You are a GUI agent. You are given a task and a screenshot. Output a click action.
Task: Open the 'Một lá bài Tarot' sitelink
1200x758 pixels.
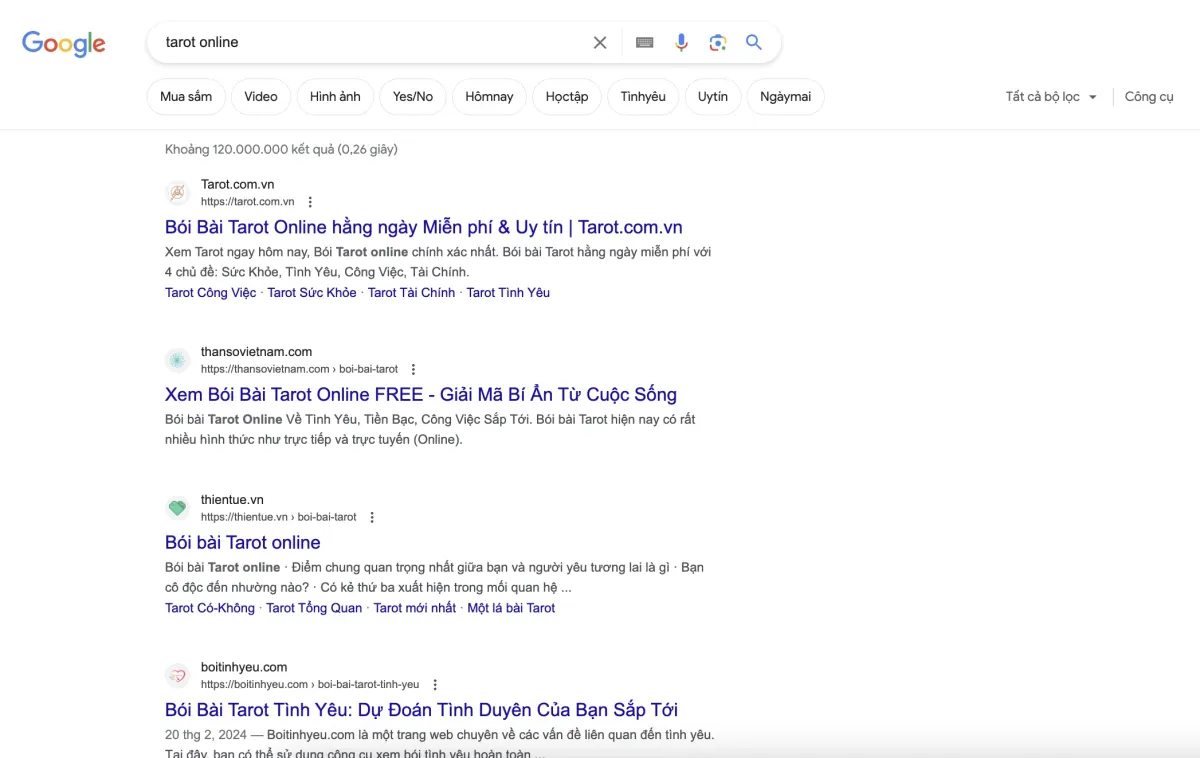(511, 608)
